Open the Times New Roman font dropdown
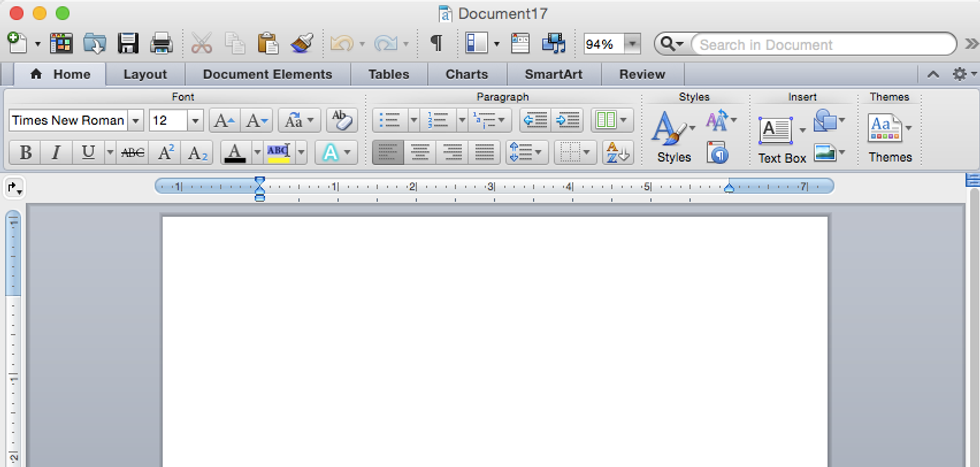Image resolution: width=980 pixels, height=467 pixels. point(136,121)
